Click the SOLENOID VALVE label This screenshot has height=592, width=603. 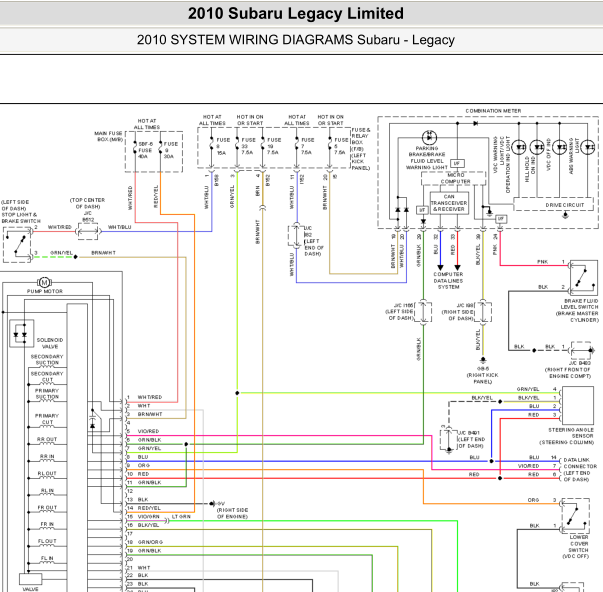point(50,343)
